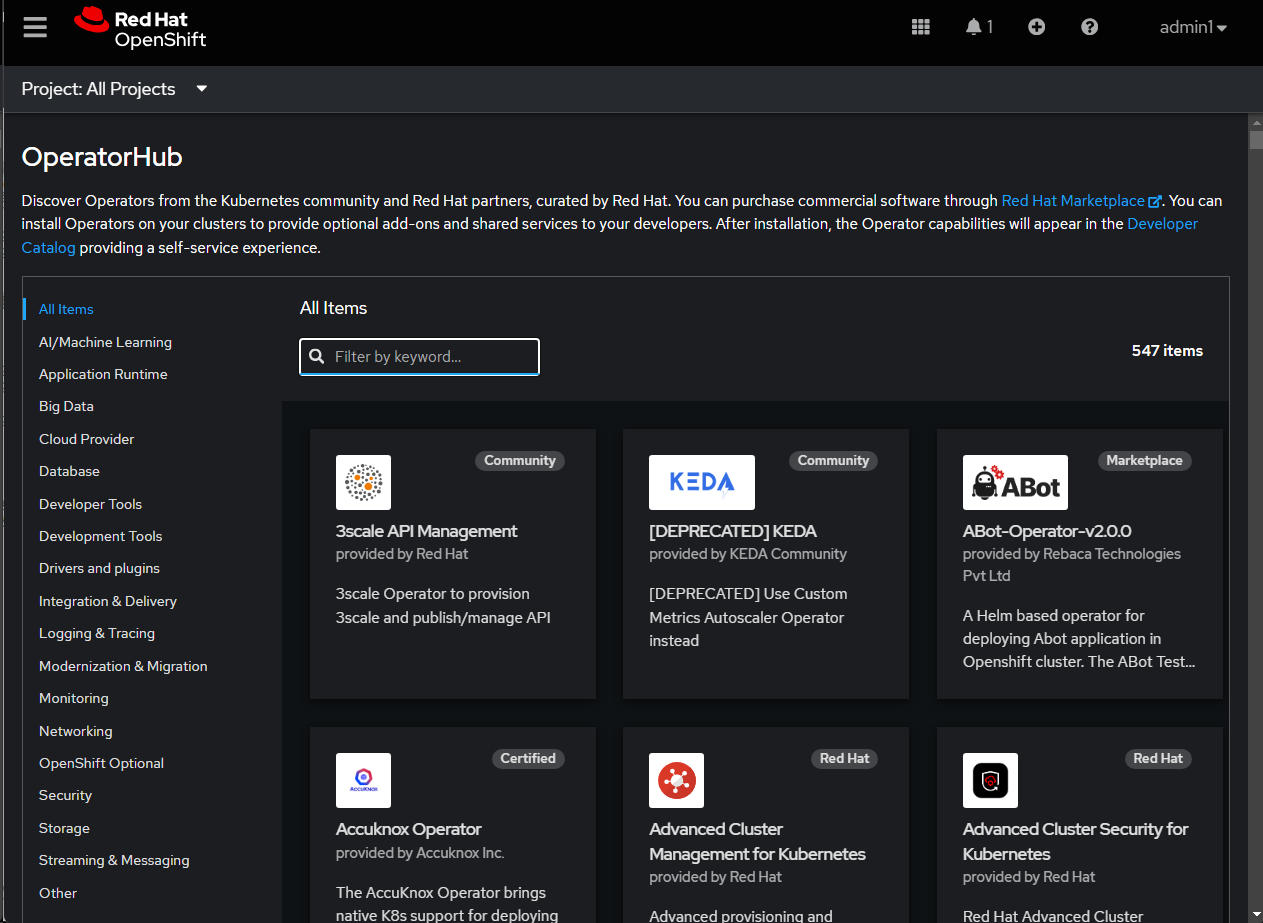Select the Big Data category

(66, 406)
